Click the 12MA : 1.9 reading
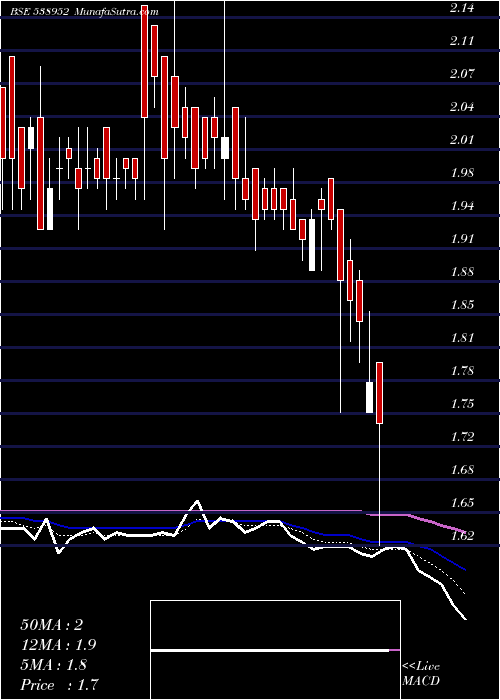Screen dimensions: 500x700 tap(58, 645)
